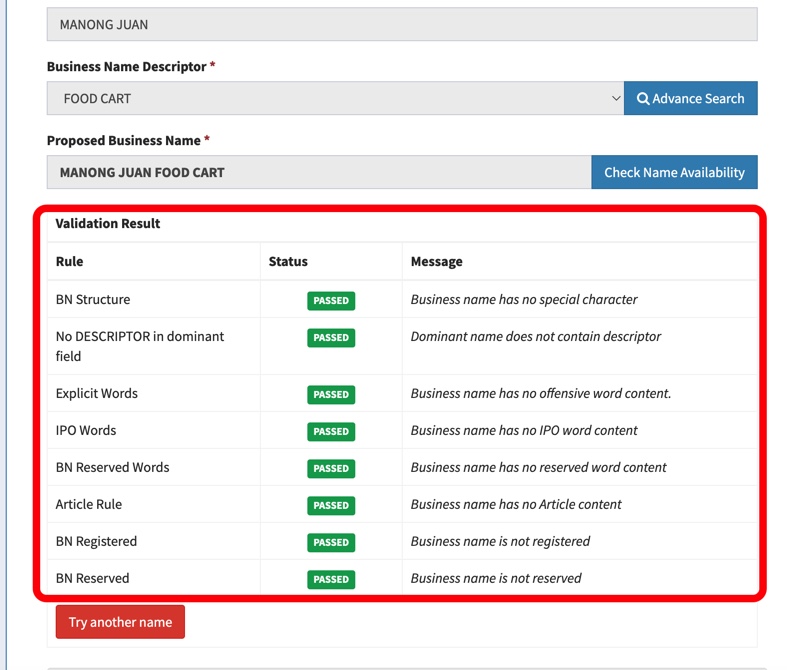Select the Article Rule PASSED badge

point(331,505)
